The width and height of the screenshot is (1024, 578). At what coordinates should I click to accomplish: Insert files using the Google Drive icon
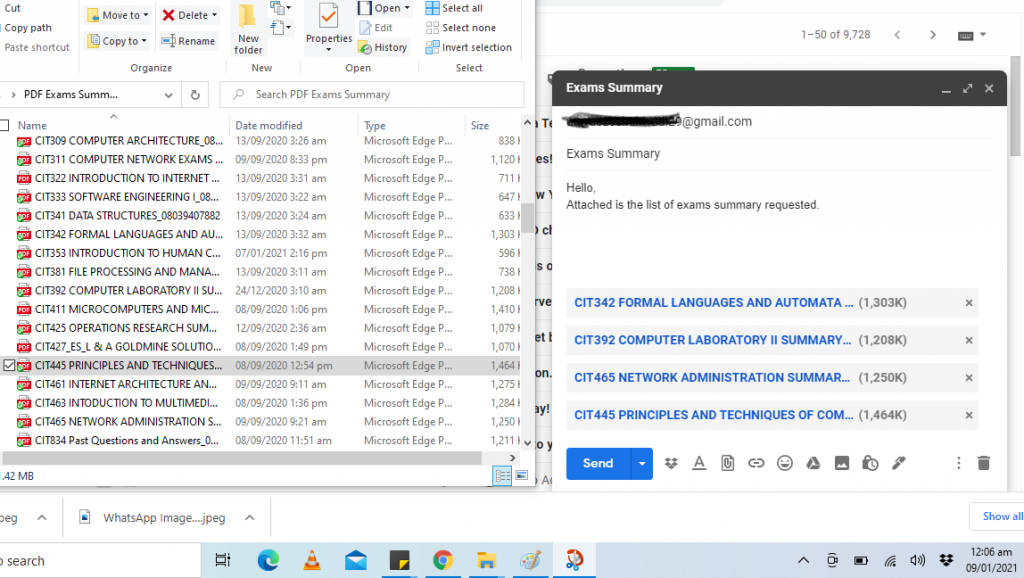814,463
